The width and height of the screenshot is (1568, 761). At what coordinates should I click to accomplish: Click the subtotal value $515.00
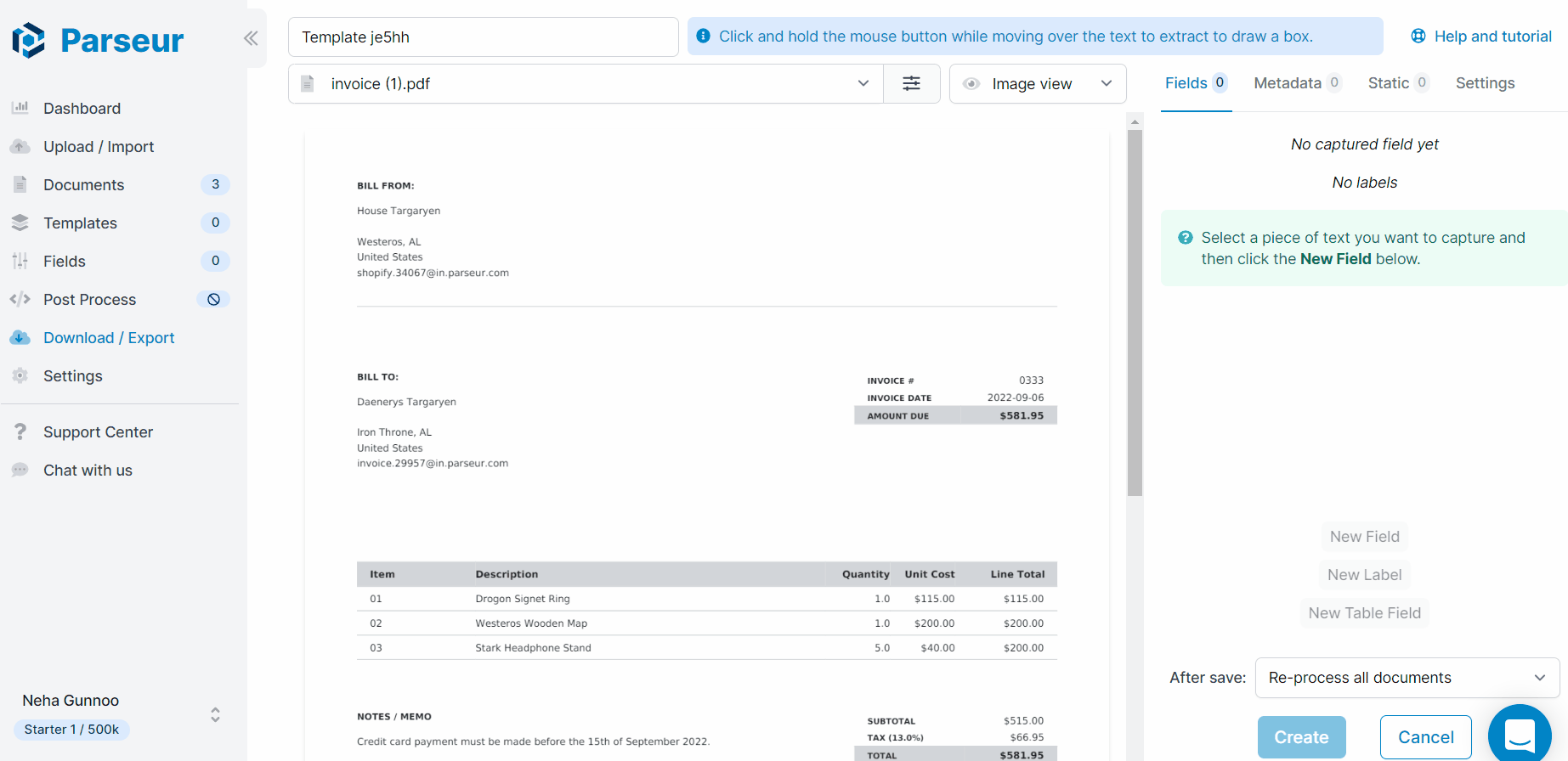pyautogui.click(x=1023, y=721)
